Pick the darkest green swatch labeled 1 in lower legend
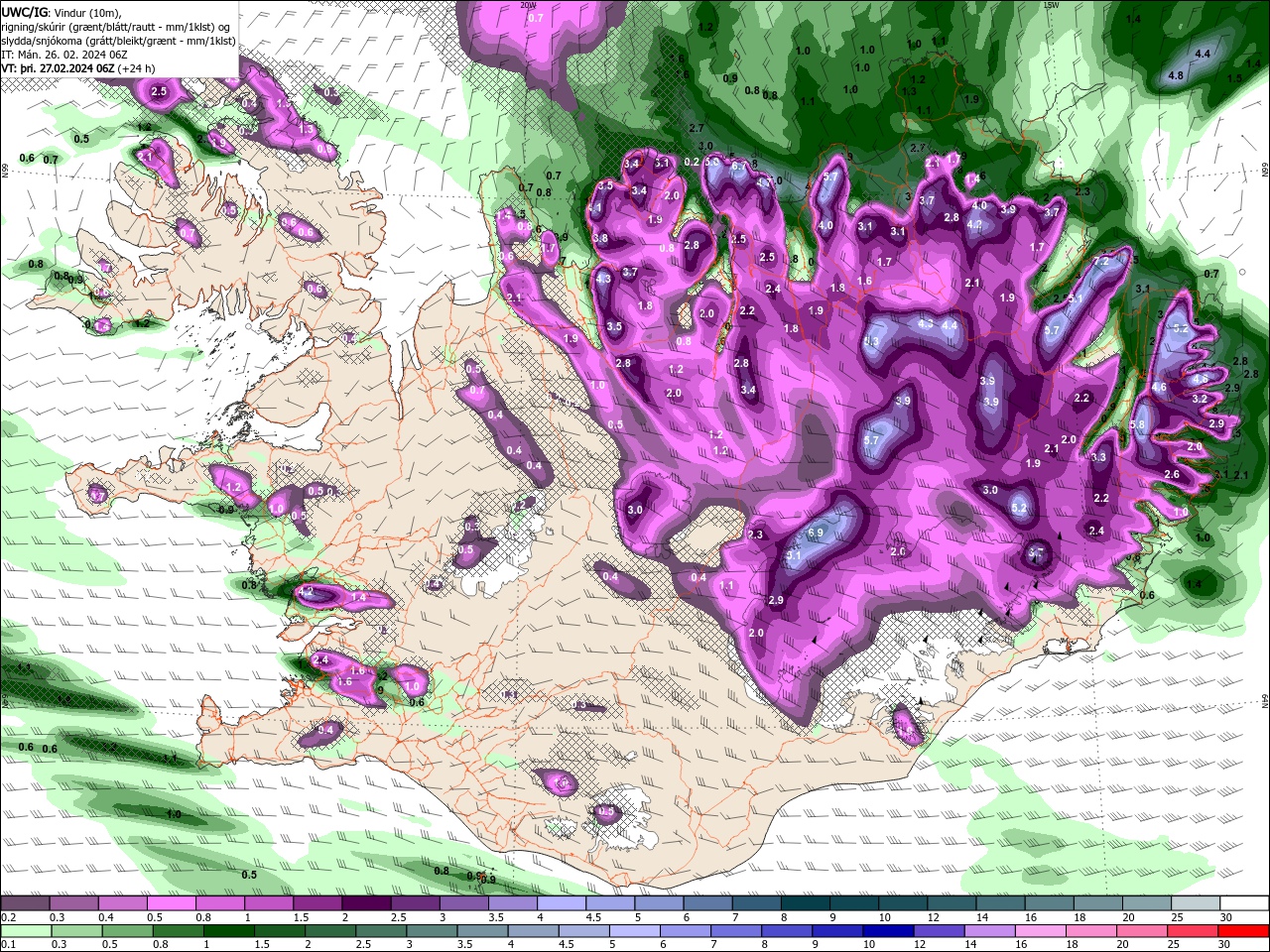The width and height of the screenshot is (1270, 952). click(x=229, y=931)
